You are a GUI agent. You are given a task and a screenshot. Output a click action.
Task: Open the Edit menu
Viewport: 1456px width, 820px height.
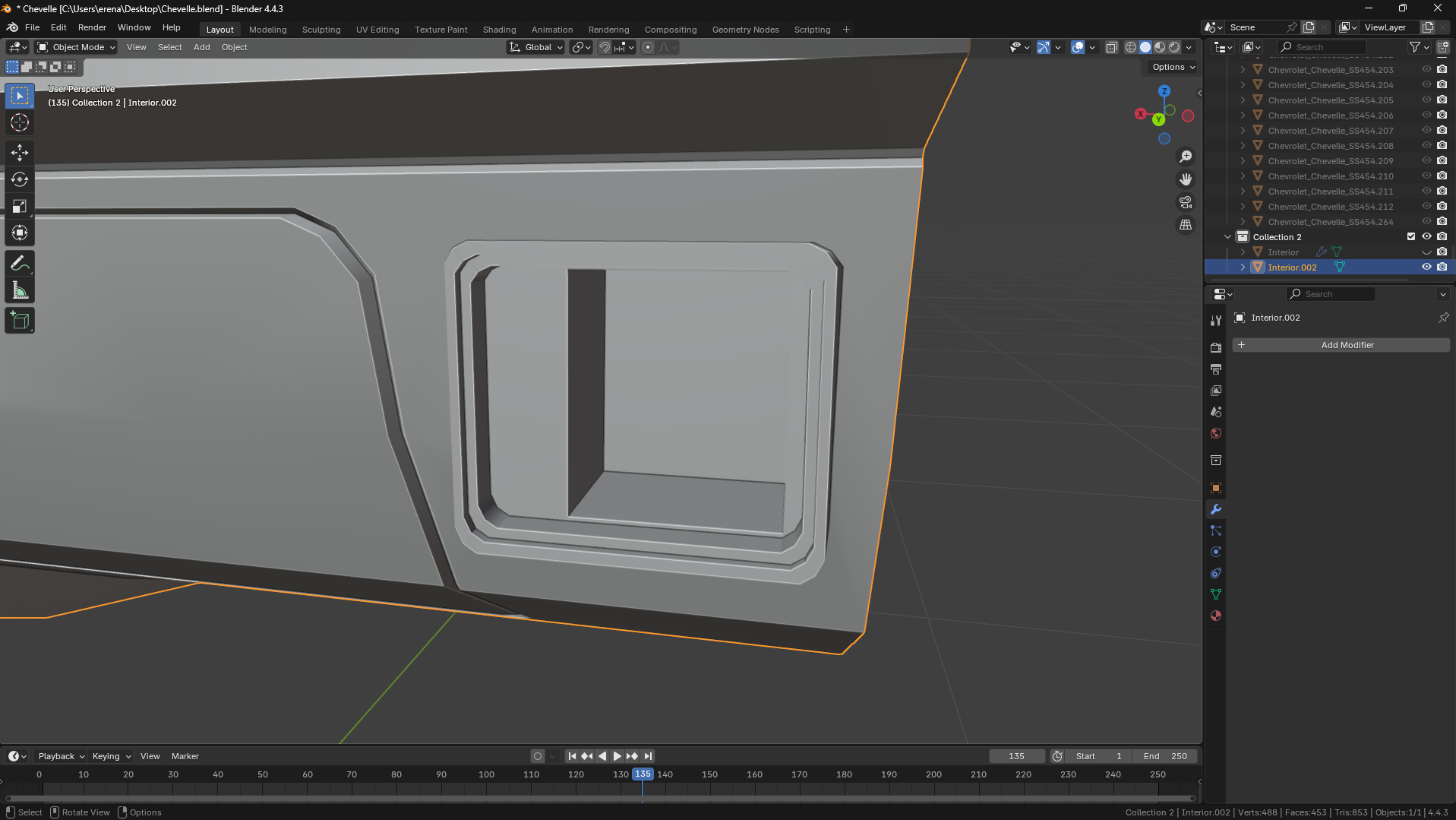click(x=58, y=27)
